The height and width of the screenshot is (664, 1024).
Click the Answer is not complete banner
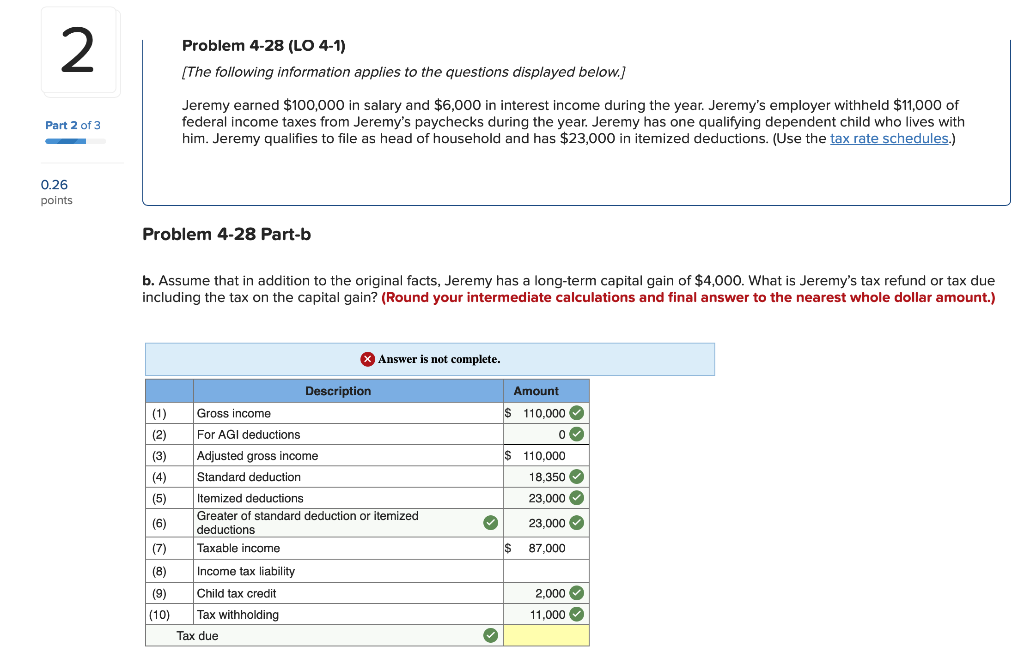tap(430, 359)
